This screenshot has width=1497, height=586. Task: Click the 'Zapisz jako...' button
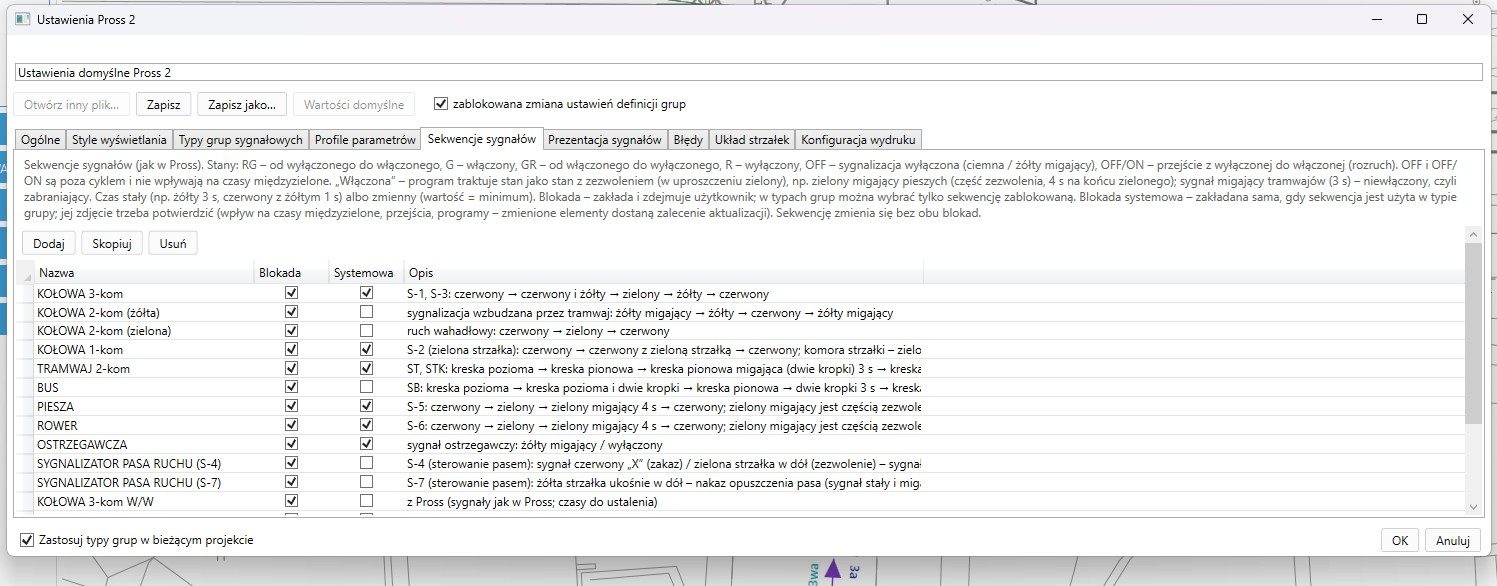[243, 104]
